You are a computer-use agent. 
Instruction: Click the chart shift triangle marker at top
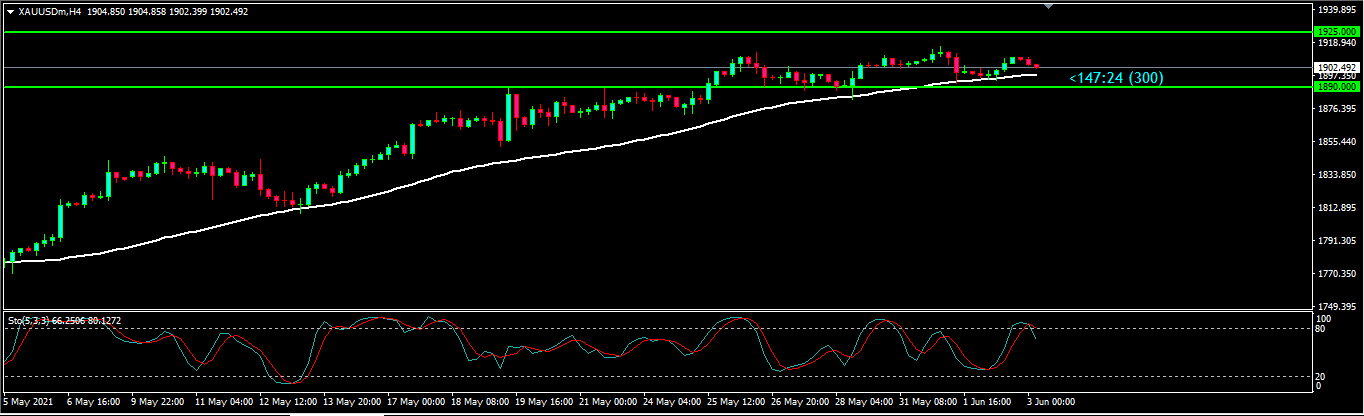1048,6
